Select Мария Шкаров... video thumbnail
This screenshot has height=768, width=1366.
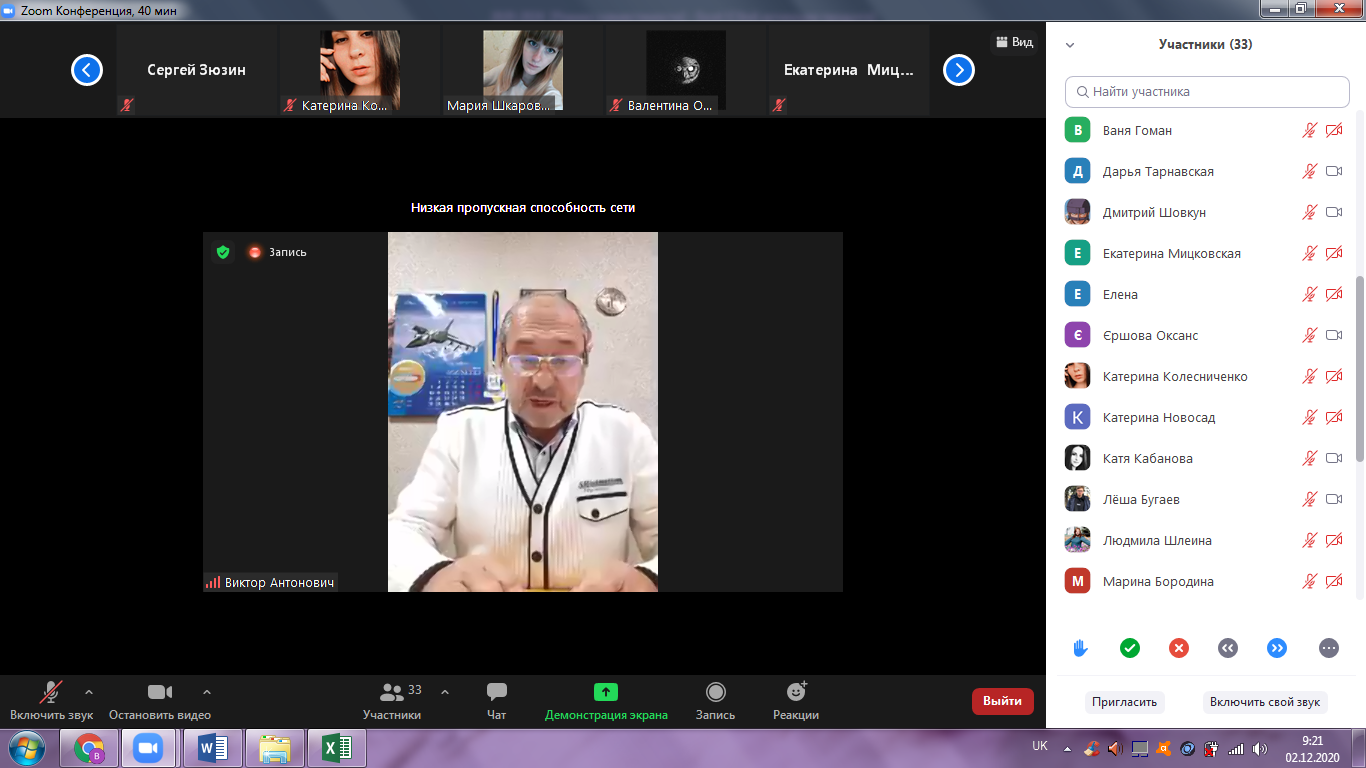(523, 70)
